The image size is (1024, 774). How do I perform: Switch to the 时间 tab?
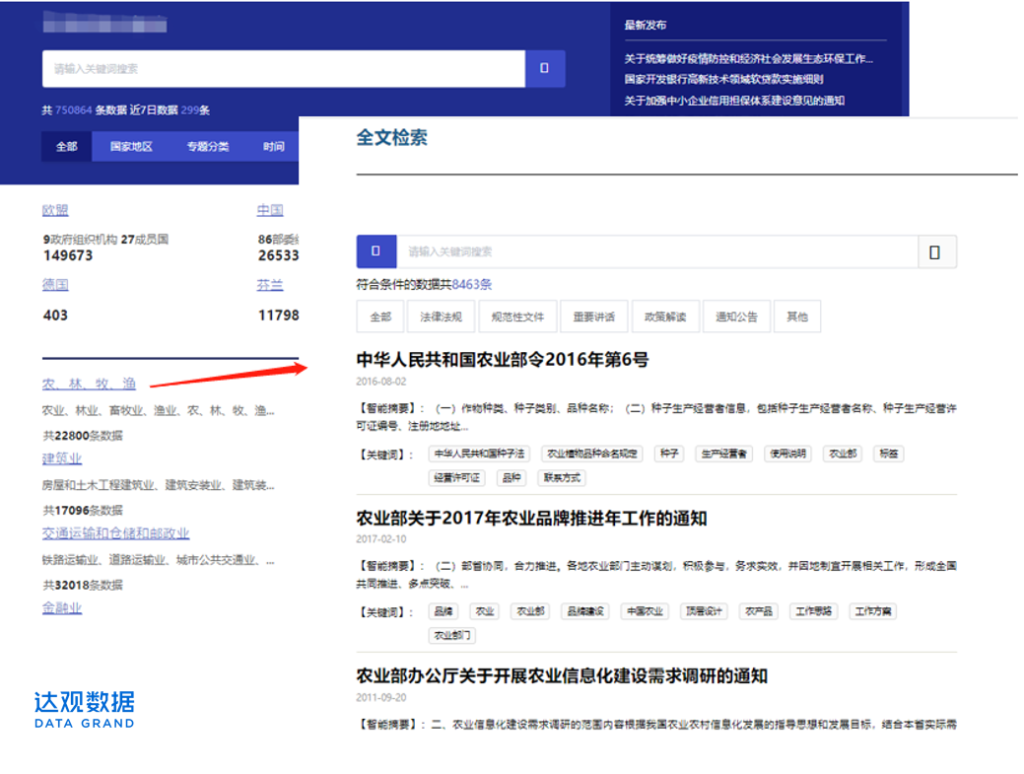click(273, 146)
